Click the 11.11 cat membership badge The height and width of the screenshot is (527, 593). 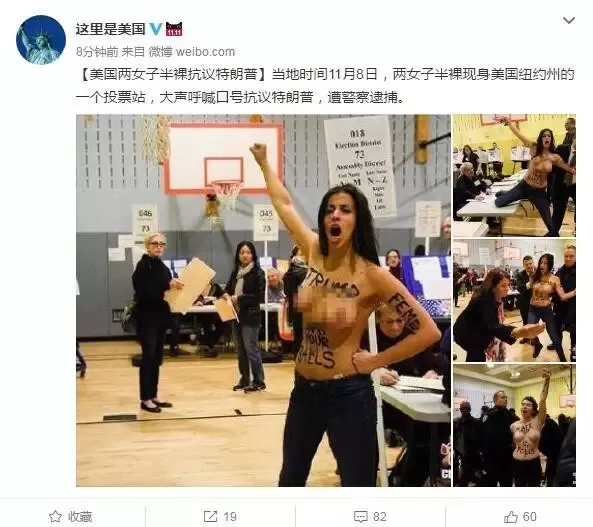click(174, 29)
